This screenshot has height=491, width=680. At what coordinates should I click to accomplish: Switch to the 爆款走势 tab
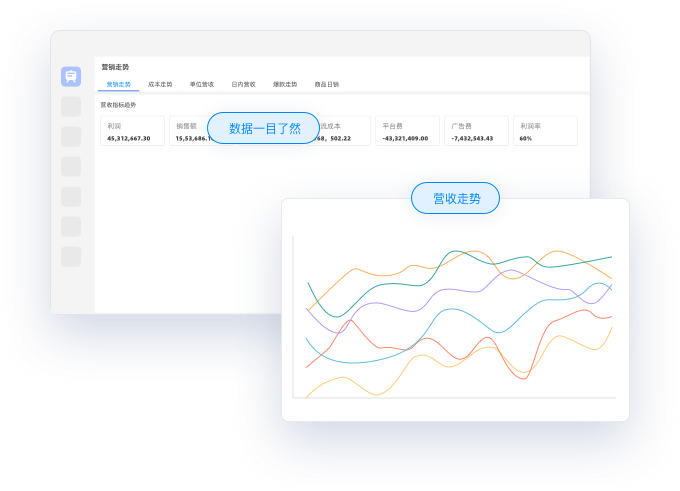coord(285,85)
